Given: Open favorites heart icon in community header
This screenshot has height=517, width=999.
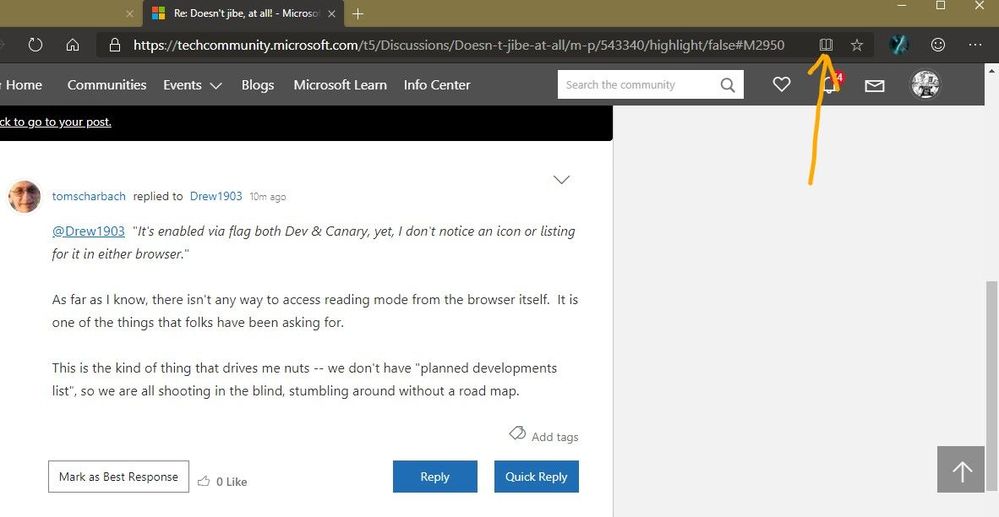Looking at the screenshot, I should coord(781,84).
